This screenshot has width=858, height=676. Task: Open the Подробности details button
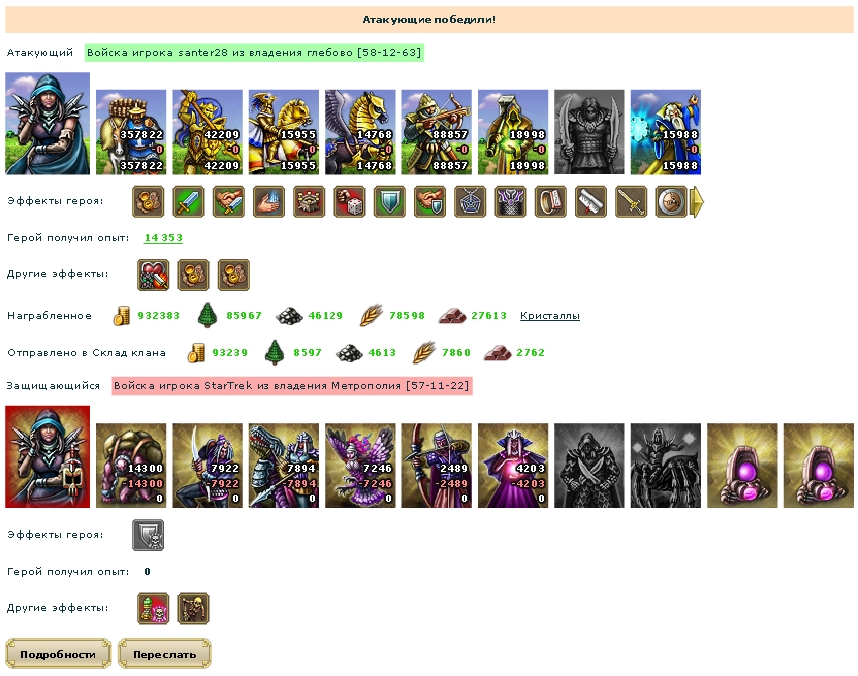(58, 654)
